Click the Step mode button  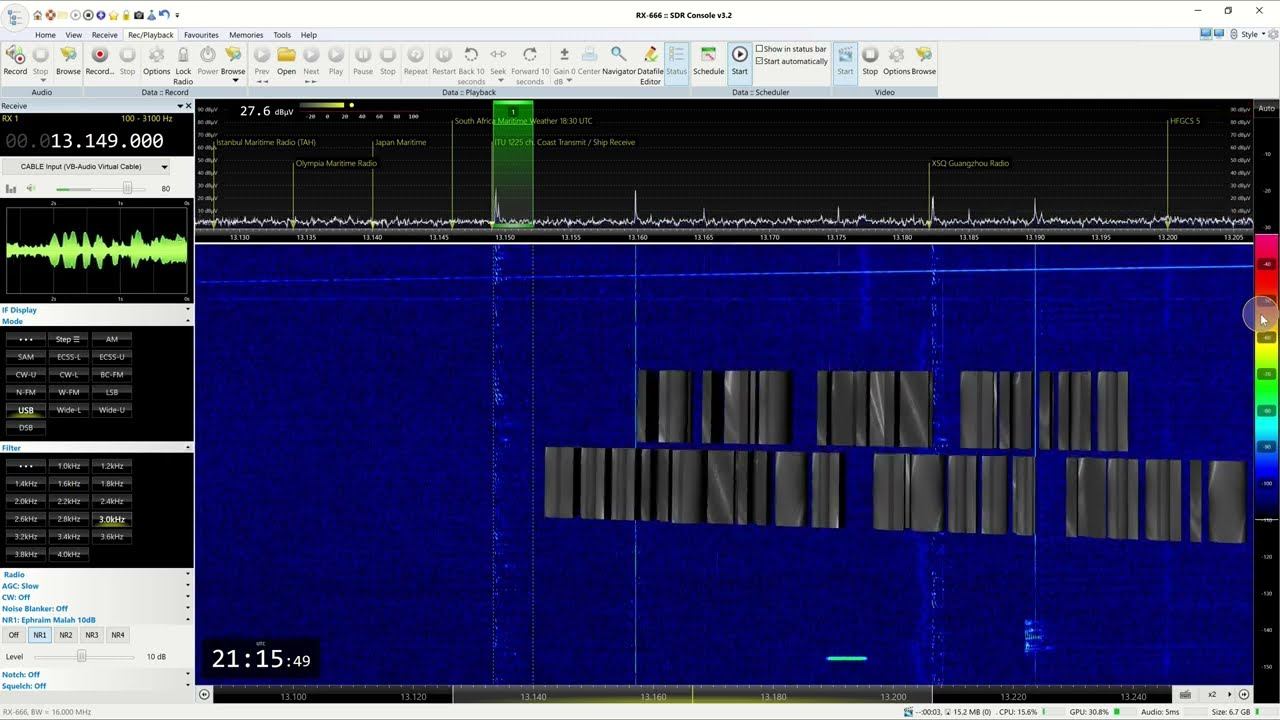69,339
